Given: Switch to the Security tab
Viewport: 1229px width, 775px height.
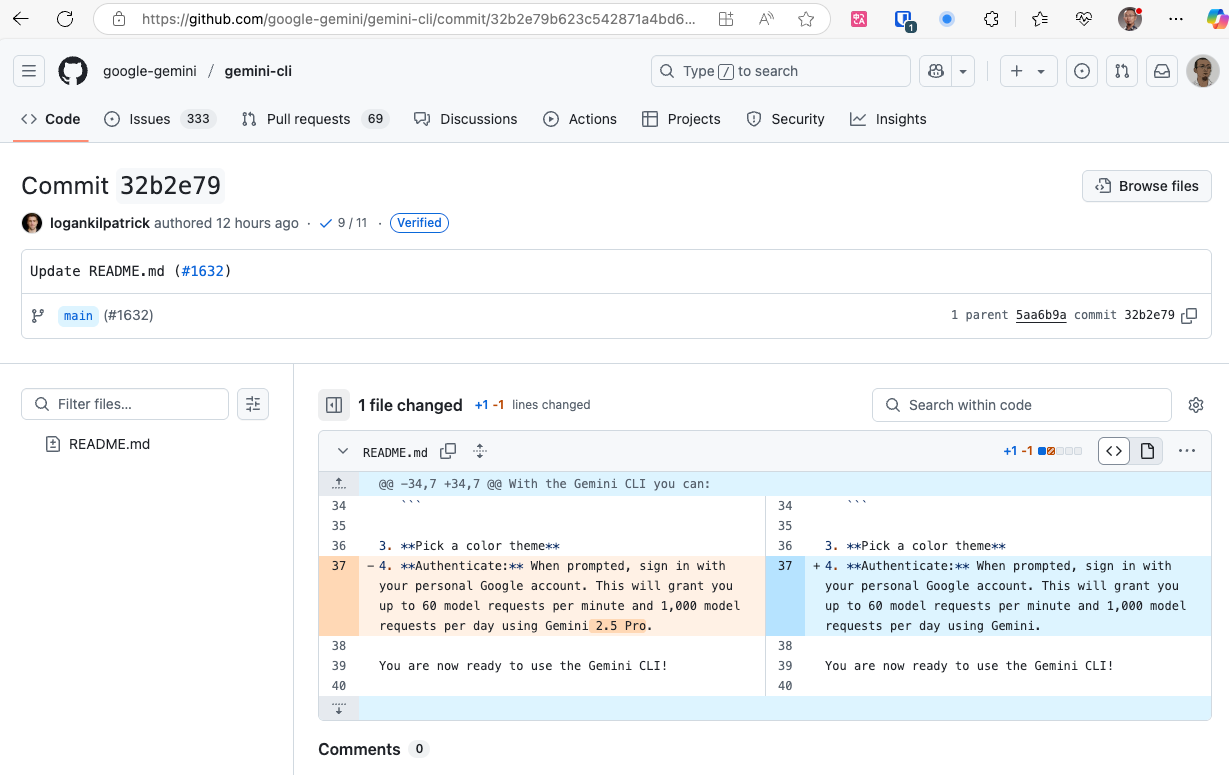Looking at the screenshot, I should coord(786,119).
